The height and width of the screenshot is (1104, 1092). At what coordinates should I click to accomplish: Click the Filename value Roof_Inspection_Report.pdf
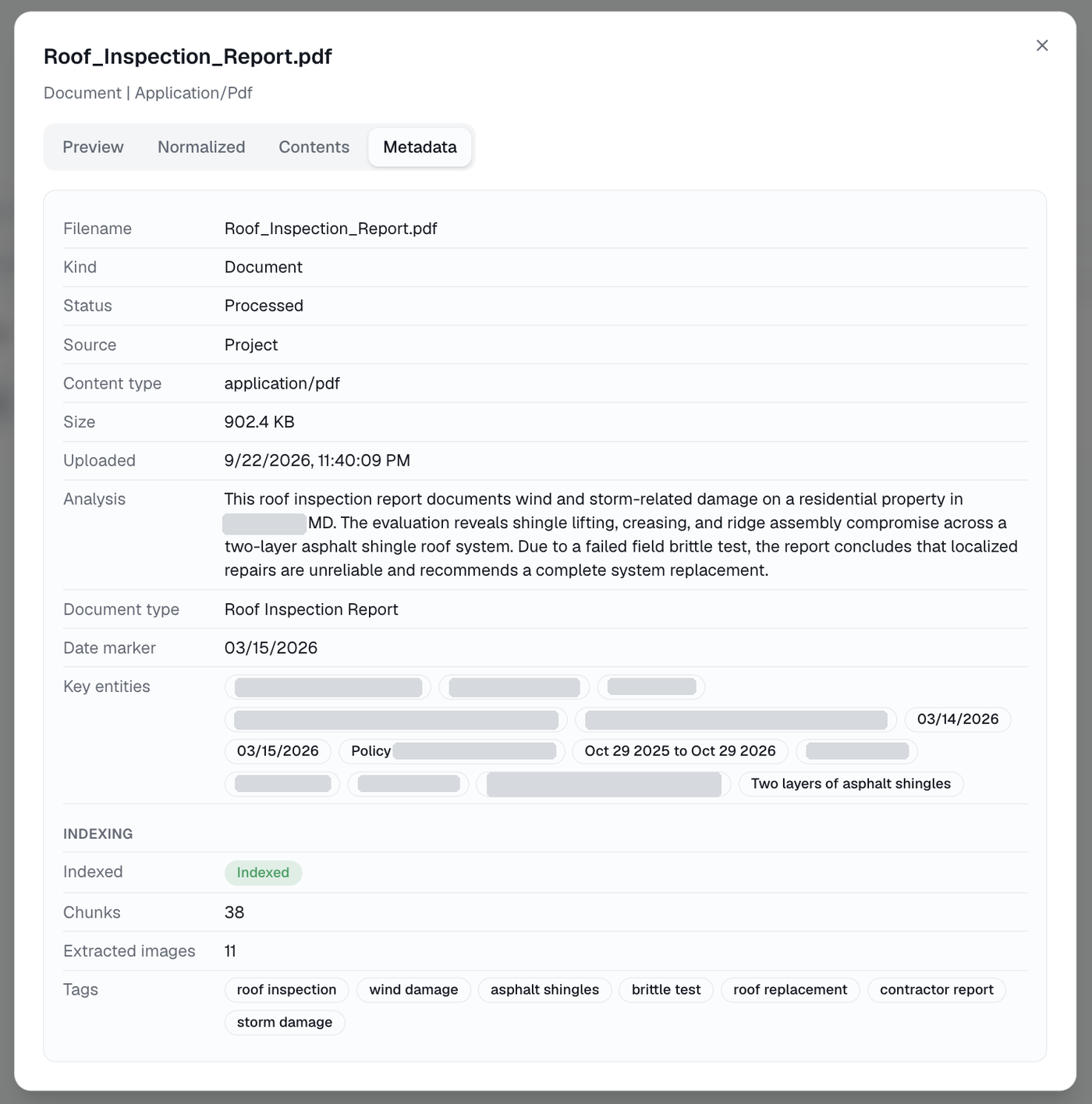331,229
